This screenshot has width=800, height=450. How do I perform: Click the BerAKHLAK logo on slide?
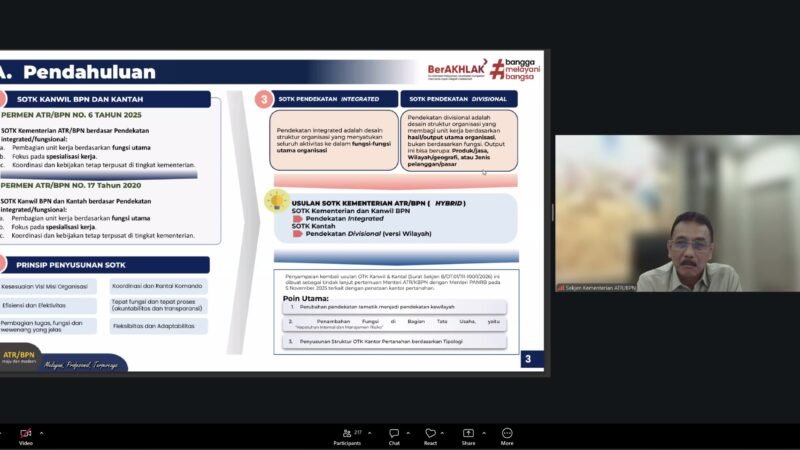pyautogui.click(x=457, y=70)
